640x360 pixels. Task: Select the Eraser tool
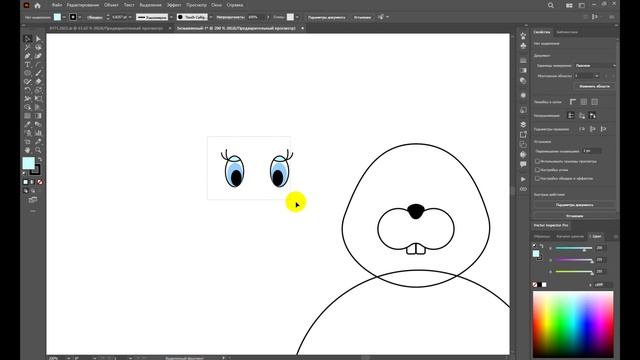coord(38,82)
